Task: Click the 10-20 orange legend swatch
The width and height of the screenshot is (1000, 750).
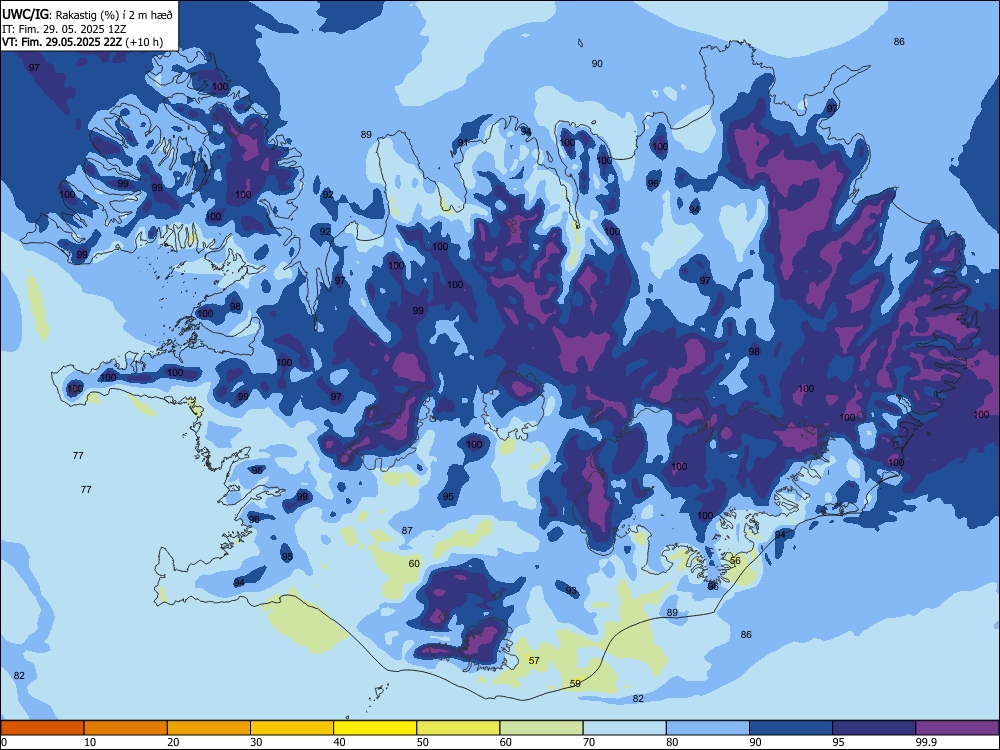Action: [x=126, y=728]
